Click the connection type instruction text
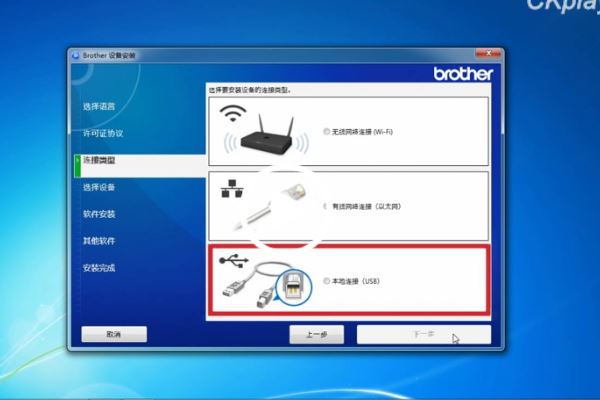The image size is (600, 400). coord(250,90)
